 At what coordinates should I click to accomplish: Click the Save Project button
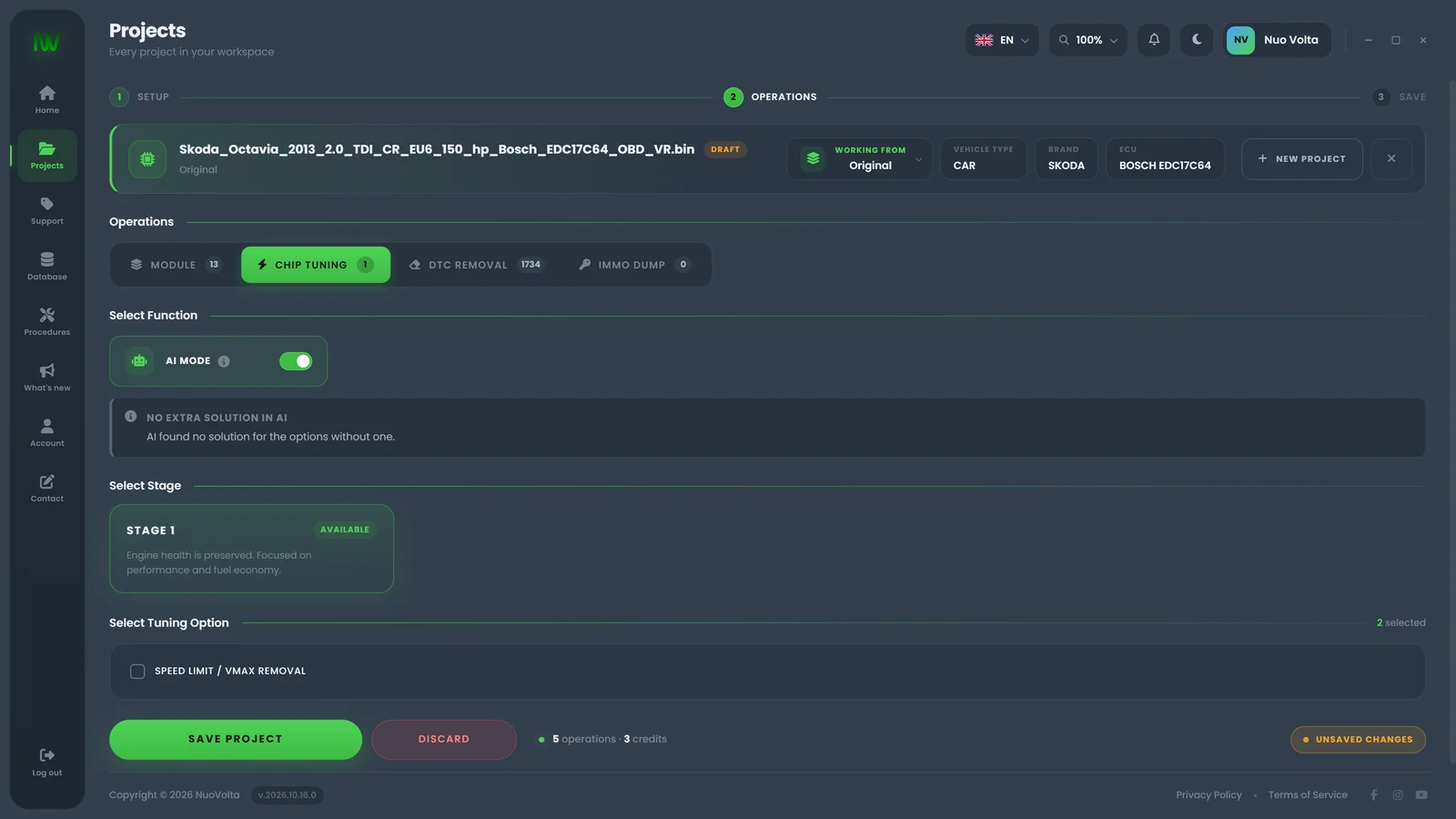(236, 740)
